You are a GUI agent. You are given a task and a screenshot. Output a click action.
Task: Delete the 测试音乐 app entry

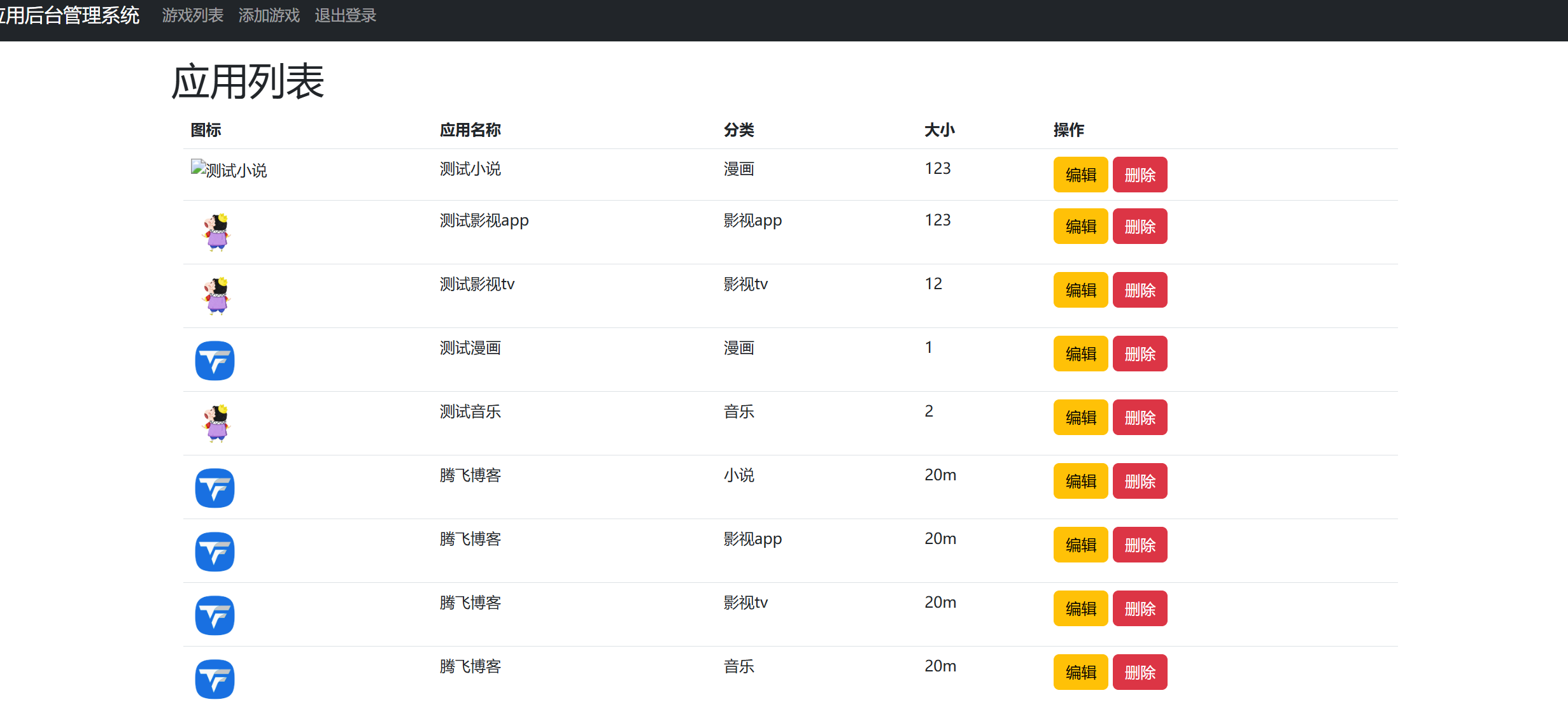1140,417
